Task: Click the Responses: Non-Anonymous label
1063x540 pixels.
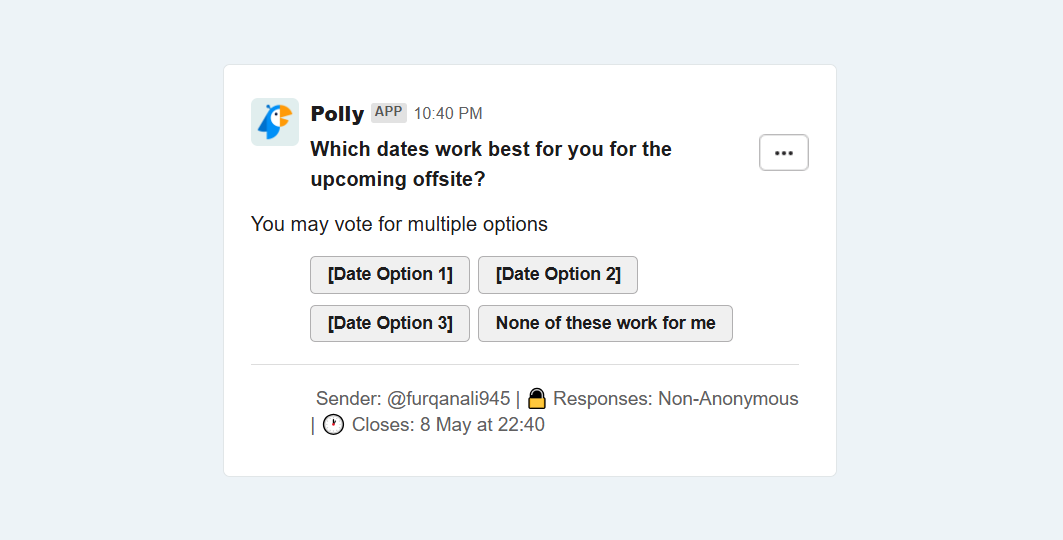Action: 676,398
